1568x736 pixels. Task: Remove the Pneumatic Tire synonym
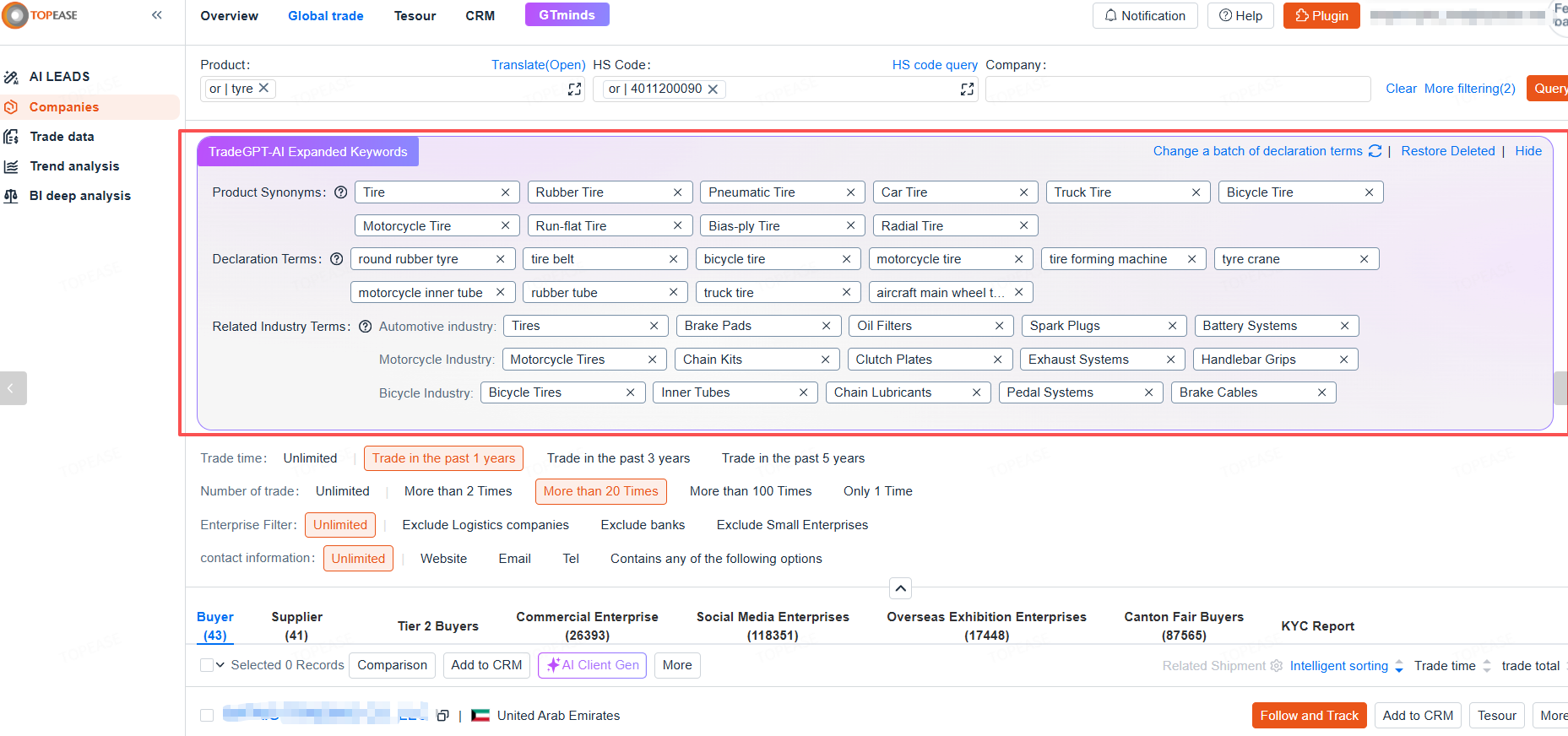point(850,192)
